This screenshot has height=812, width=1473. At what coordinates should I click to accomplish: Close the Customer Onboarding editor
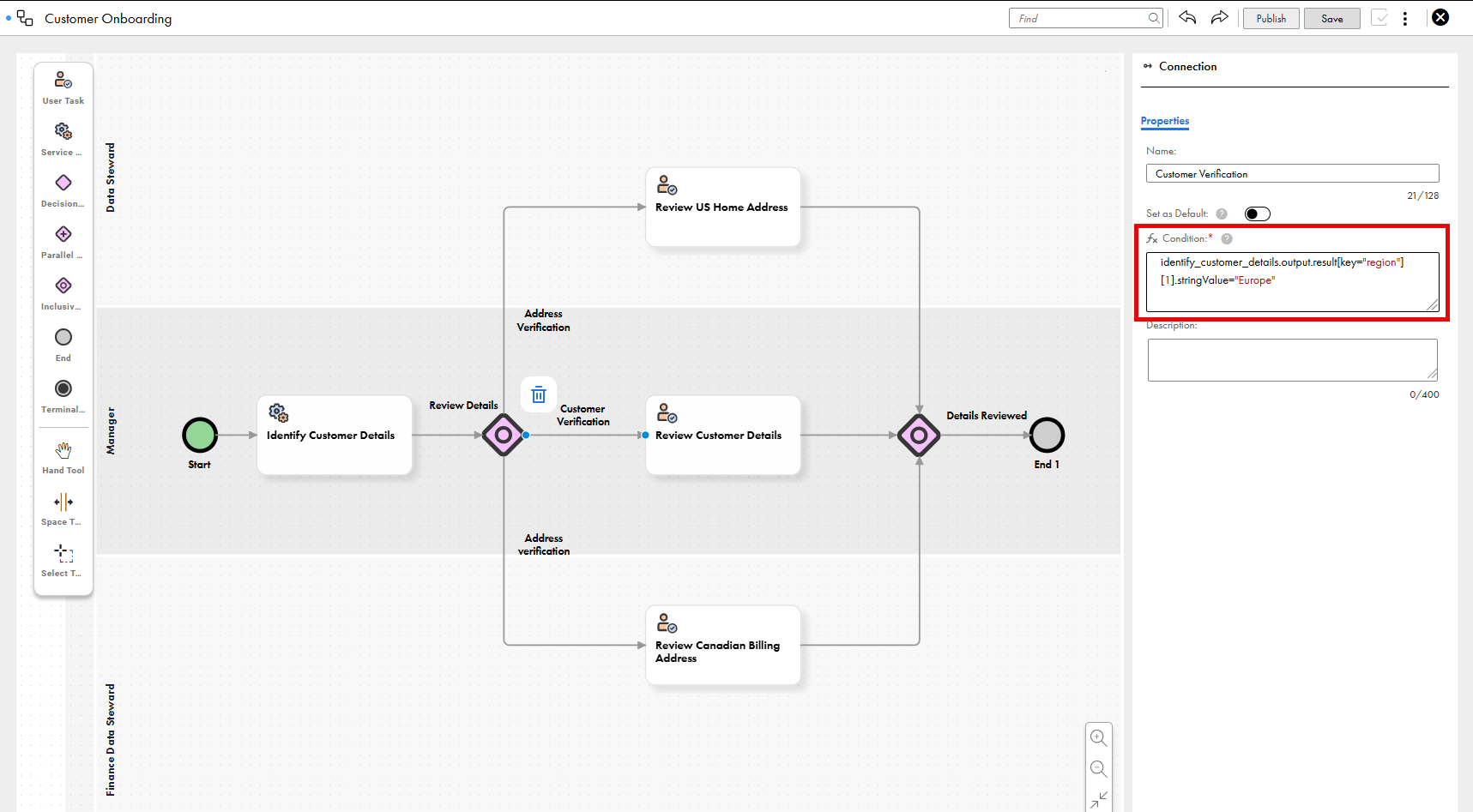[1440, 17]
